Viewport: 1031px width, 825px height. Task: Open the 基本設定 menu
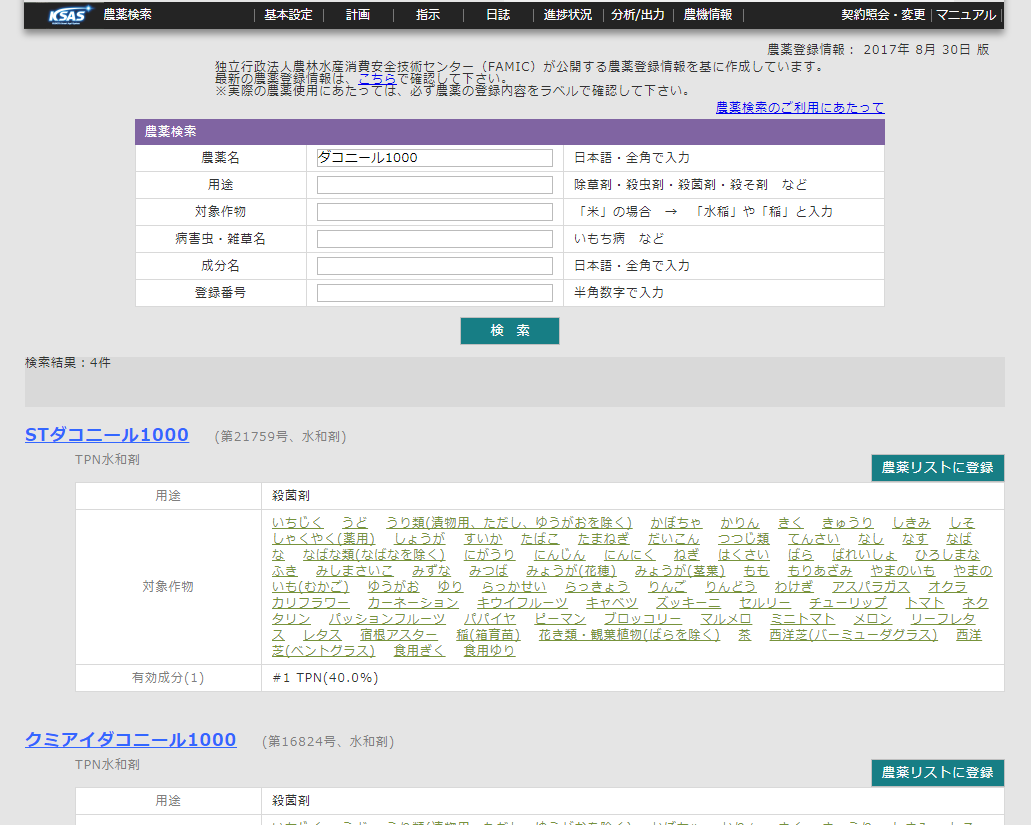(288, 14)
